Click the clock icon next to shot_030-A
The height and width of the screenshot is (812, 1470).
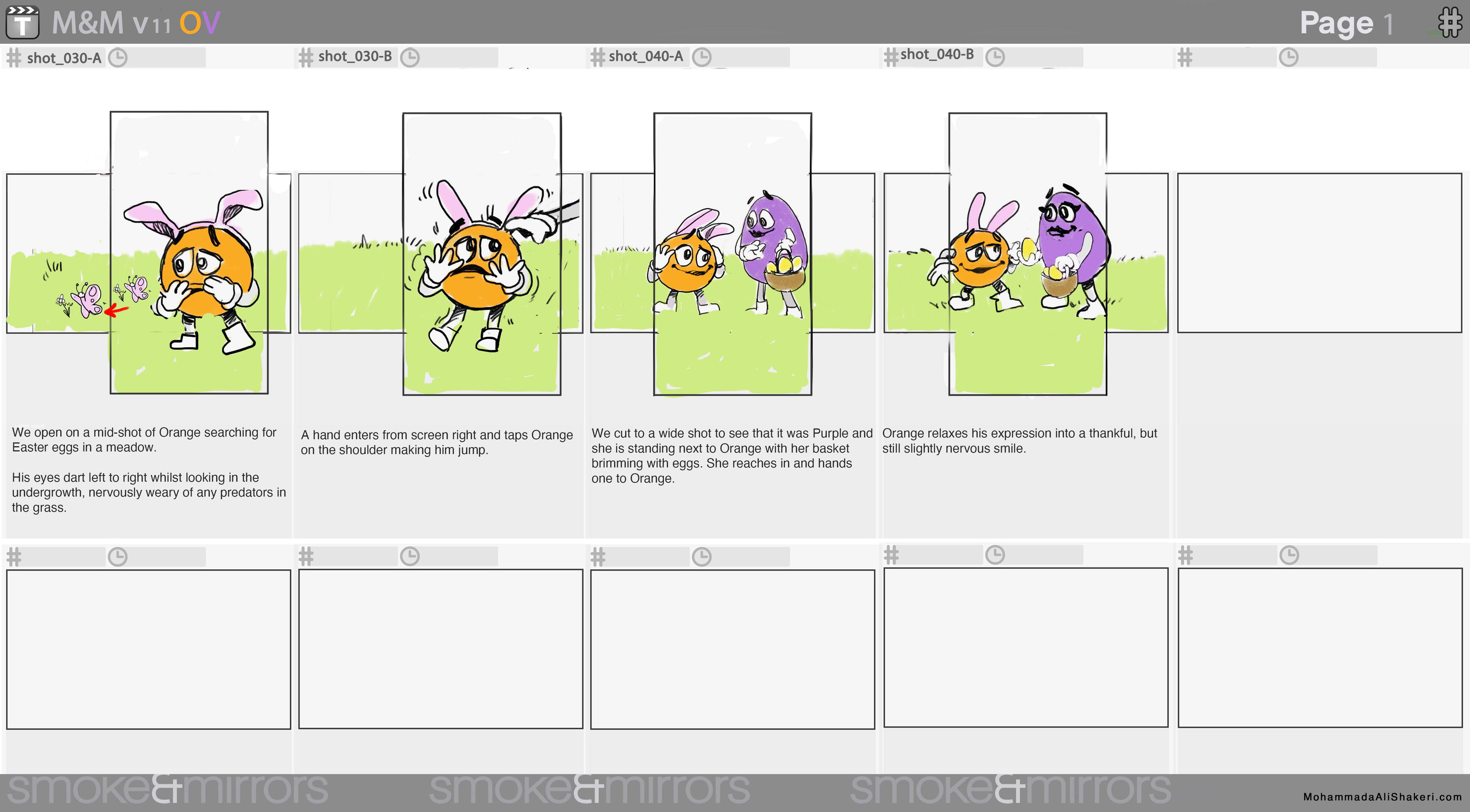(118, 58)
